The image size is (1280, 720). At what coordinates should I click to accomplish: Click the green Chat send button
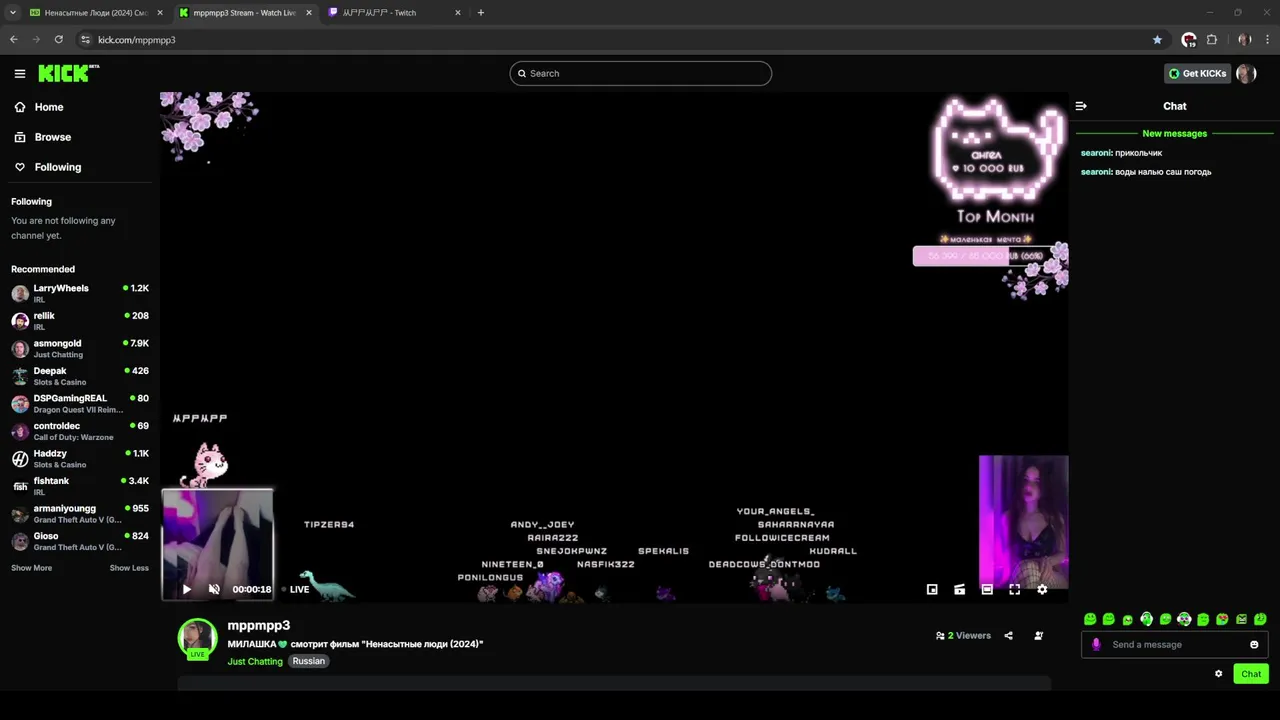[x=1251, y=674]
